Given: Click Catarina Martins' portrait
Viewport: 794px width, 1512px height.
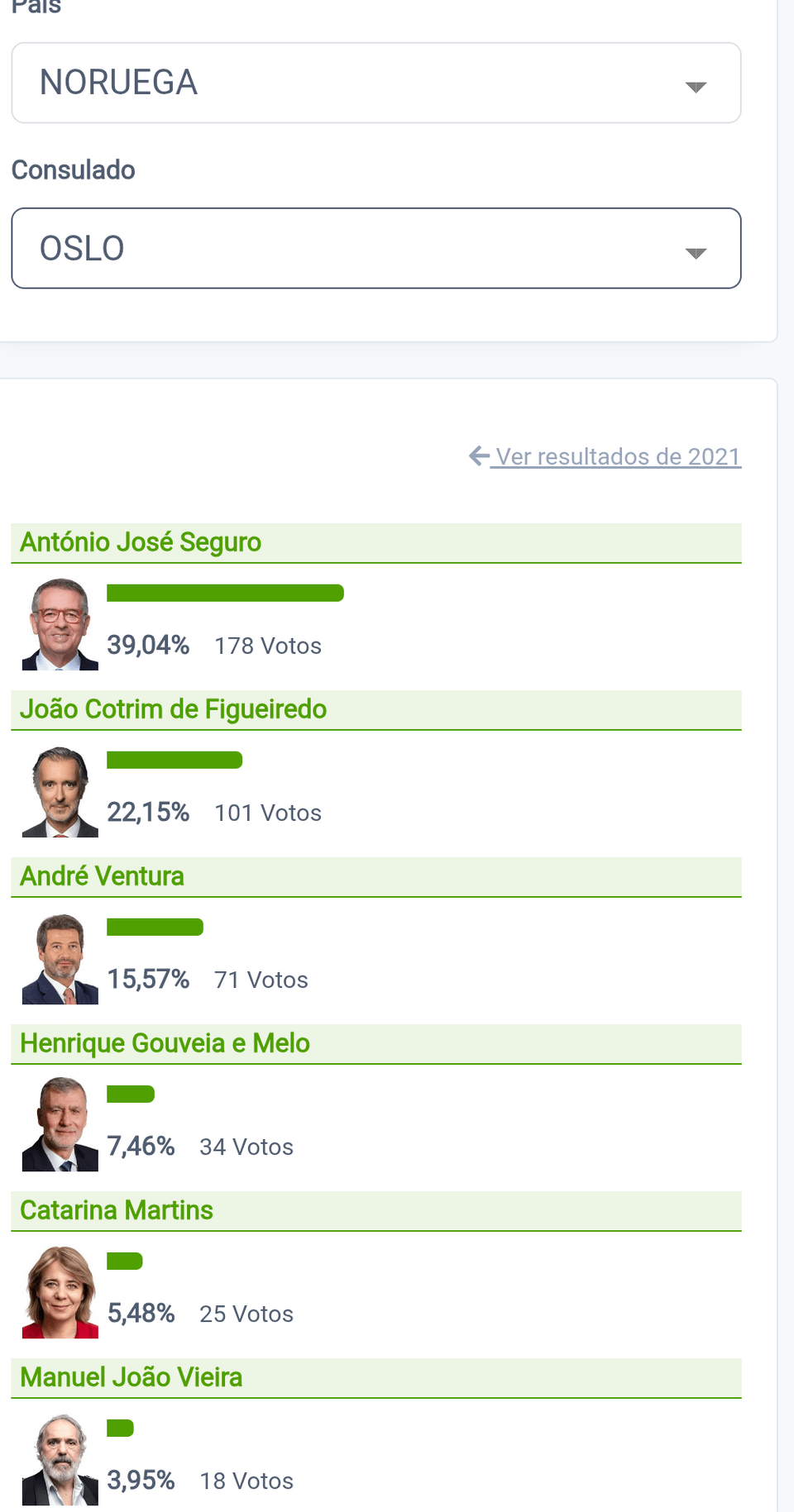Looking at the screenshot, I should [60, 1291].
